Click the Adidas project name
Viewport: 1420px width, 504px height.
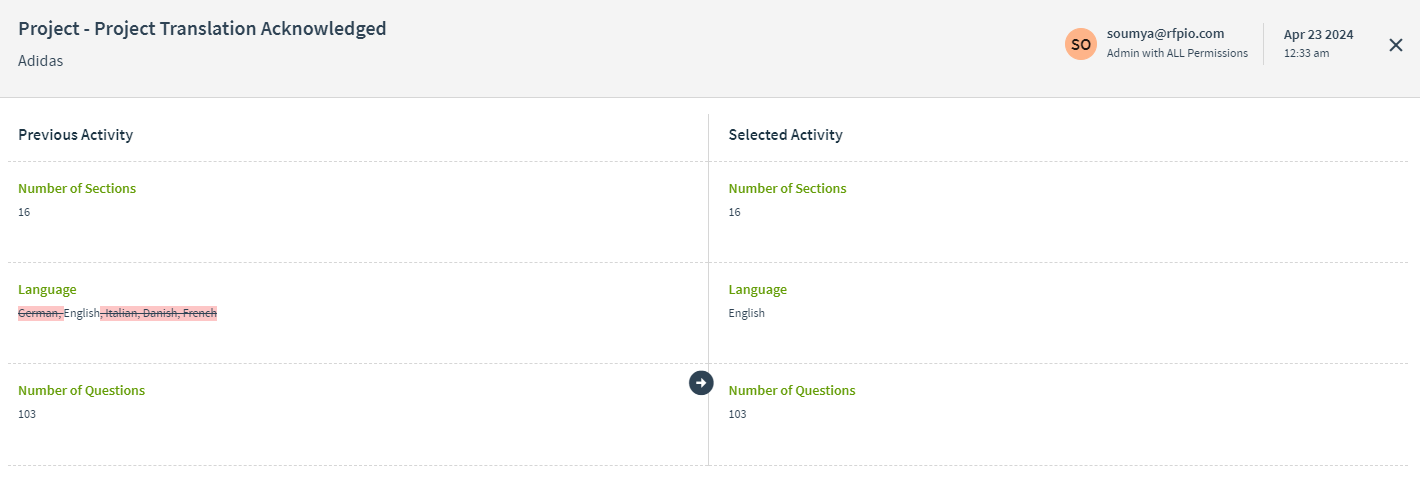click(41, 61)
